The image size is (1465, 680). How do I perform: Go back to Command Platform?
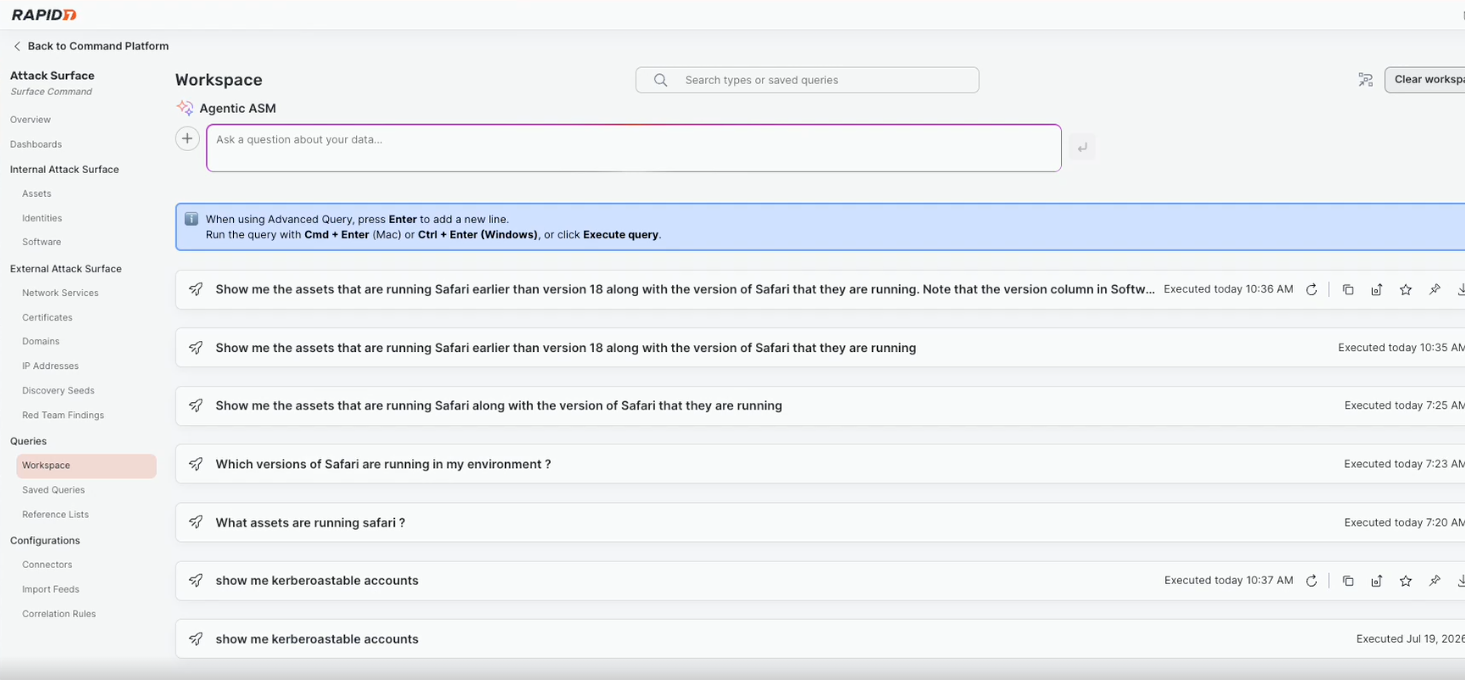98,46
